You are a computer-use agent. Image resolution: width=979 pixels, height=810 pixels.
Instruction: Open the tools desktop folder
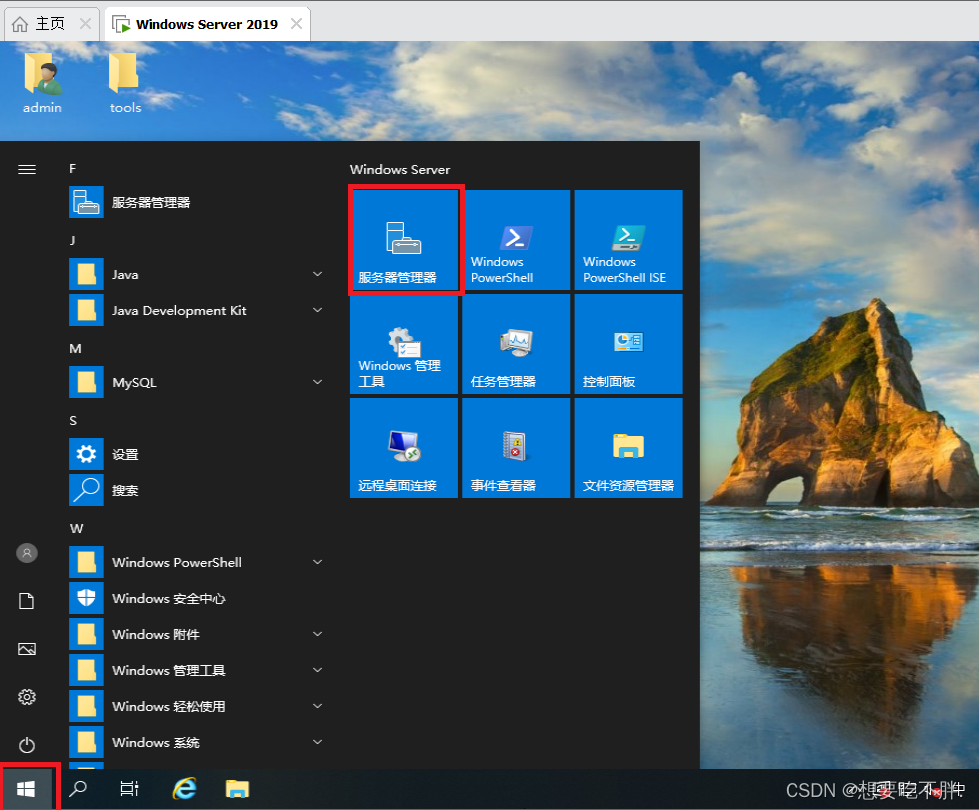point(125,83)
